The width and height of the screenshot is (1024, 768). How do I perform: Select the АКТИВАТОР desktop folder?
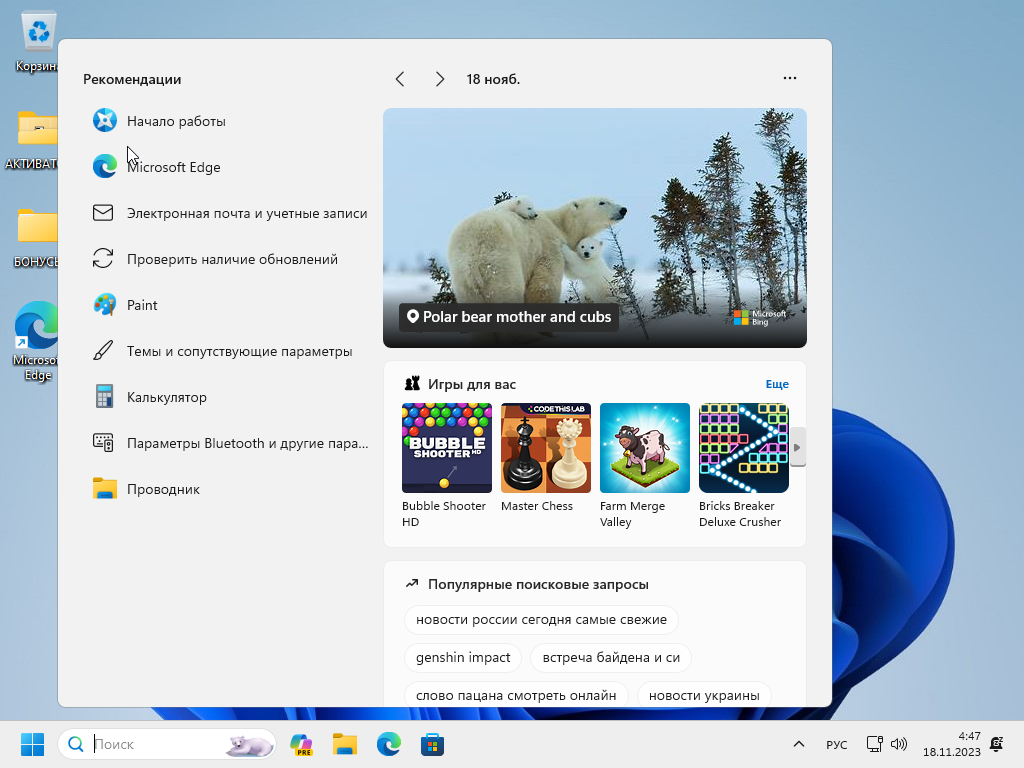pyautogui.click(x=31, y=140)
